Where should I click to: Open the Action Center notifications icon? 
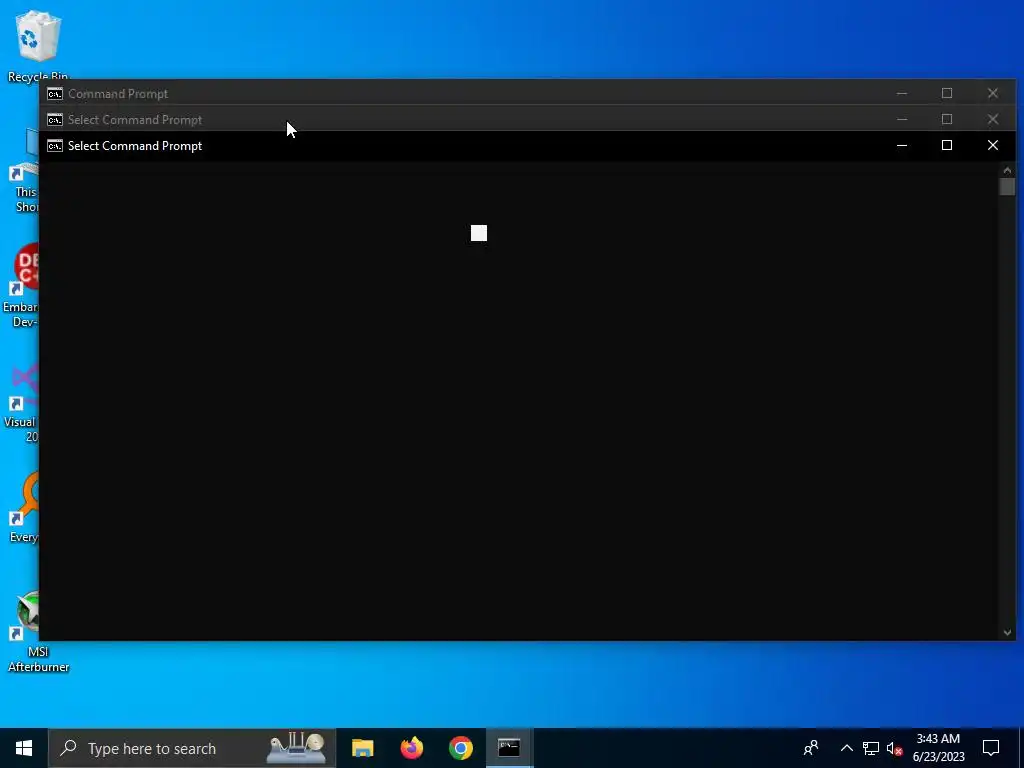coord(991,748)
